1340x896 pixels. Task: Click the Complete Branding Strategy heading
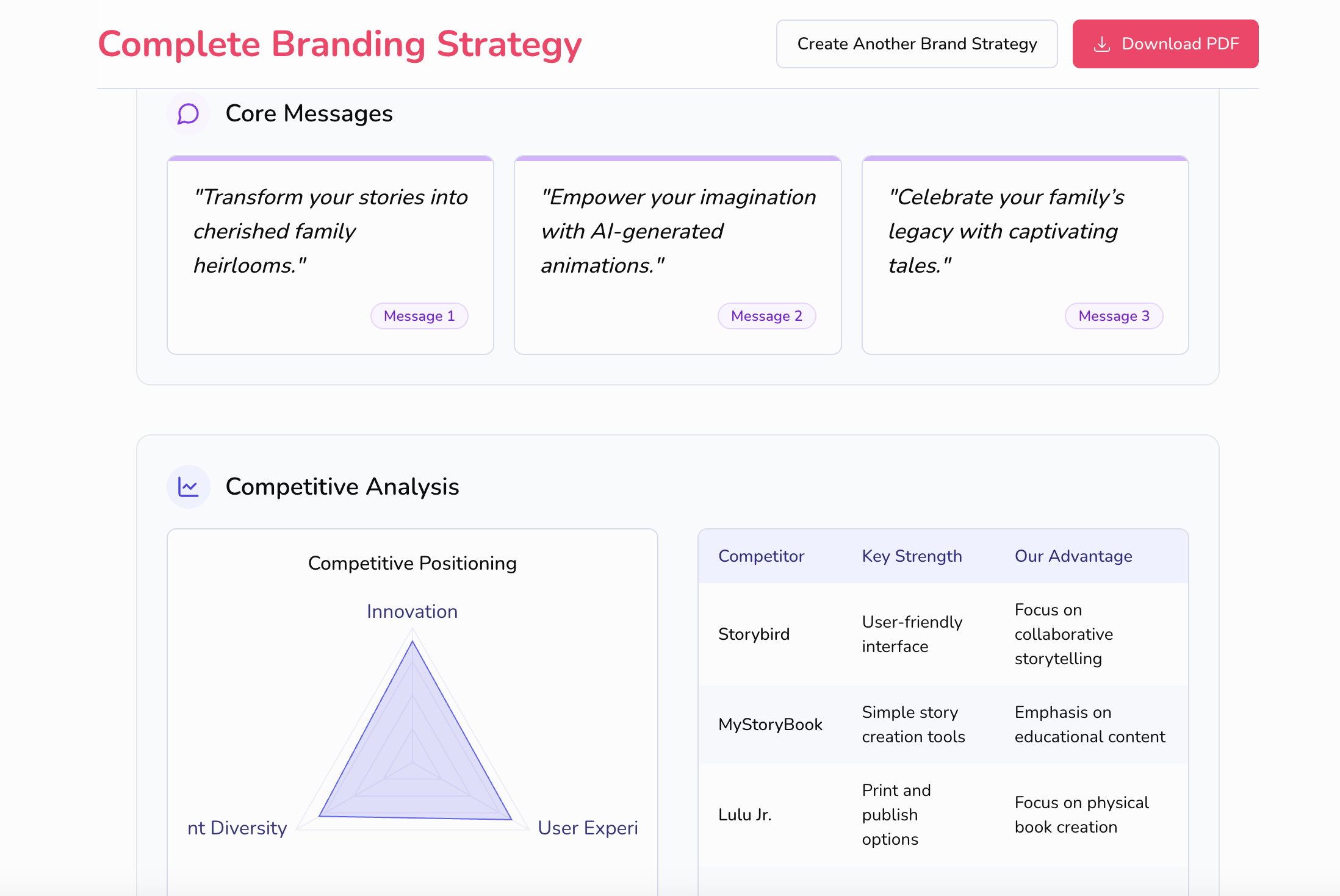click(x=340, y=45)
